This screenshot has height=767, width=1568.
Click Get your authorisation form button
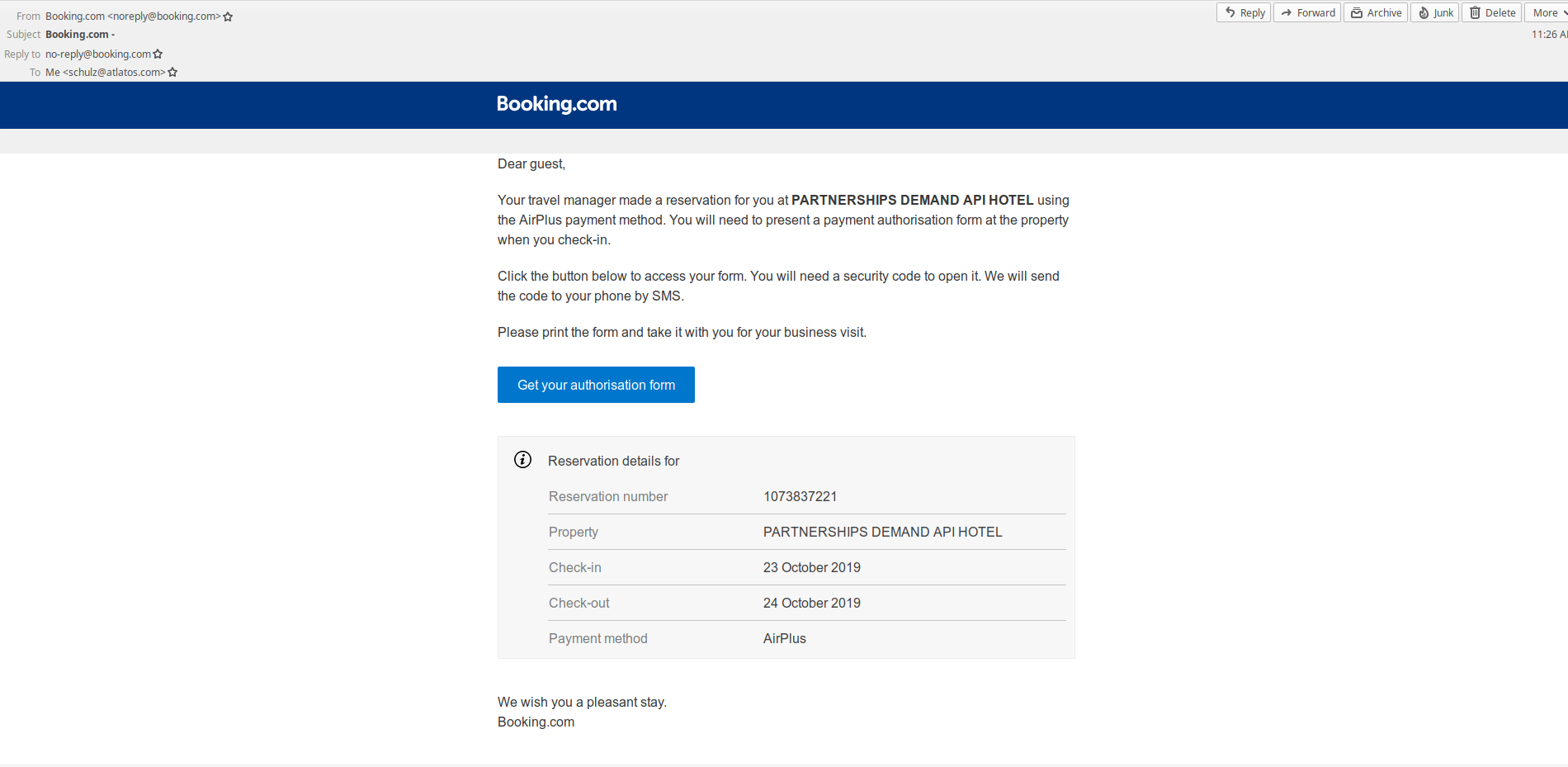click(x=596, y=385)
